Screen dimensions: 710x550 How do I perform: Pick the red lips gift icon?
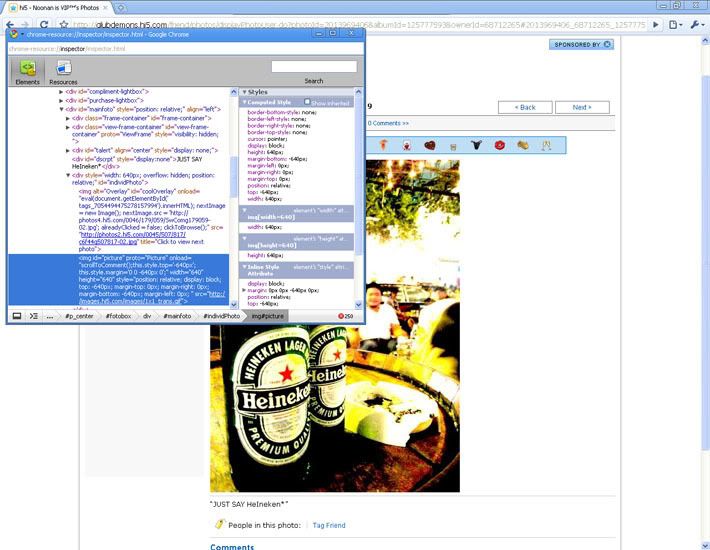click(499, 145)
